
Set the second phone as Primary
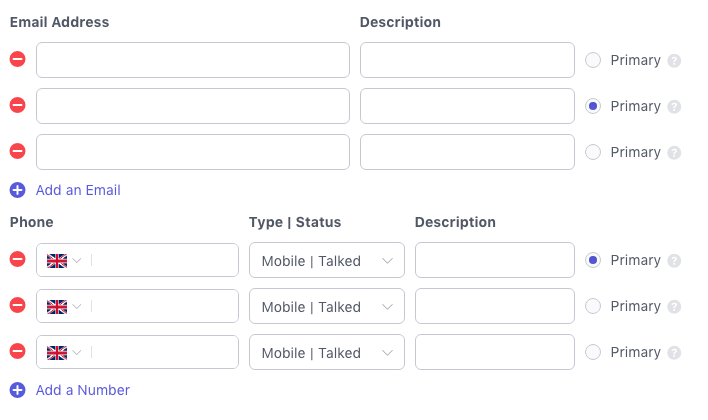(x=593, y=306)
